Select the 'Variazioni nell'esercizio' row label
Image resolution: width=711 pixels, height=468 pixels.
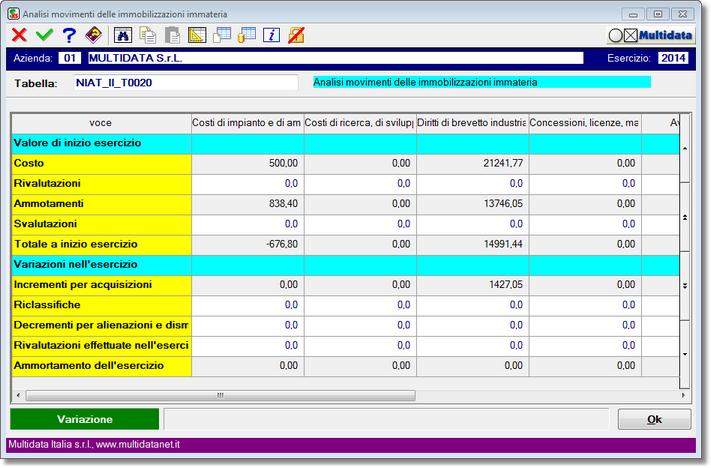pyautogui.click(x=101, y=264)
